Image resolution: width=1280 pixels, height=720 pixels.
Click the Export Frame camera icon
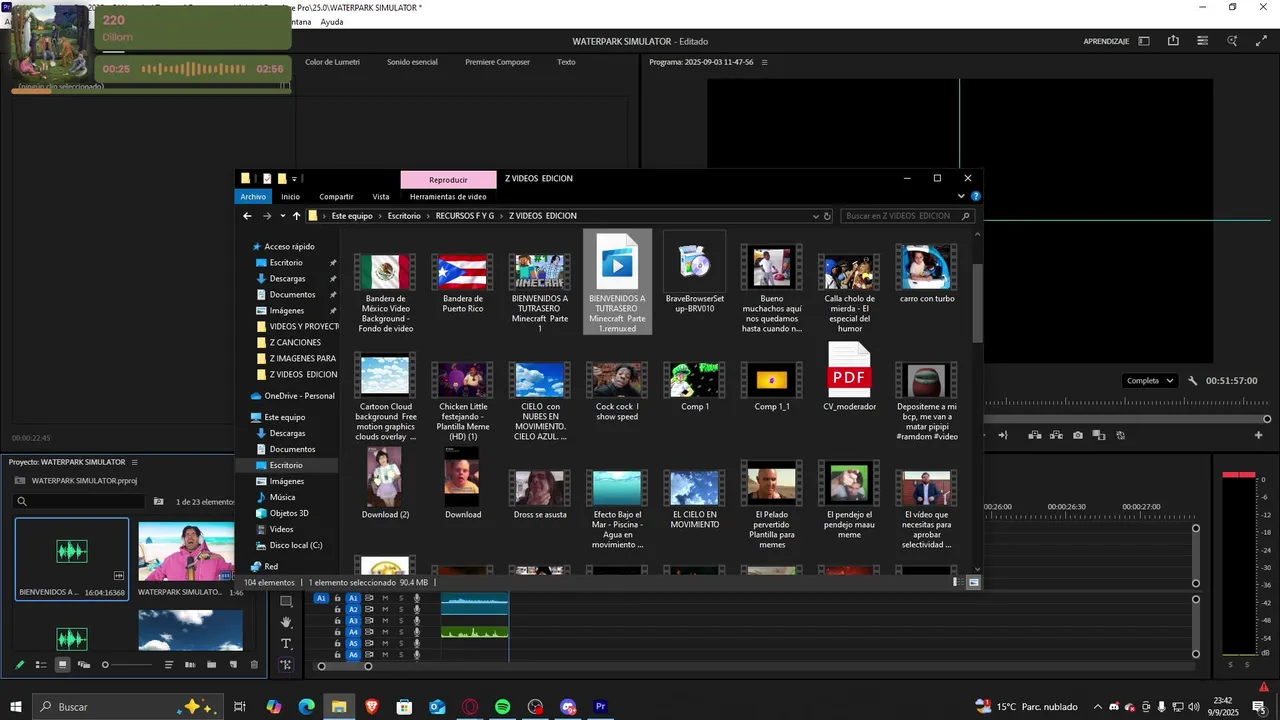(1077, 435)
